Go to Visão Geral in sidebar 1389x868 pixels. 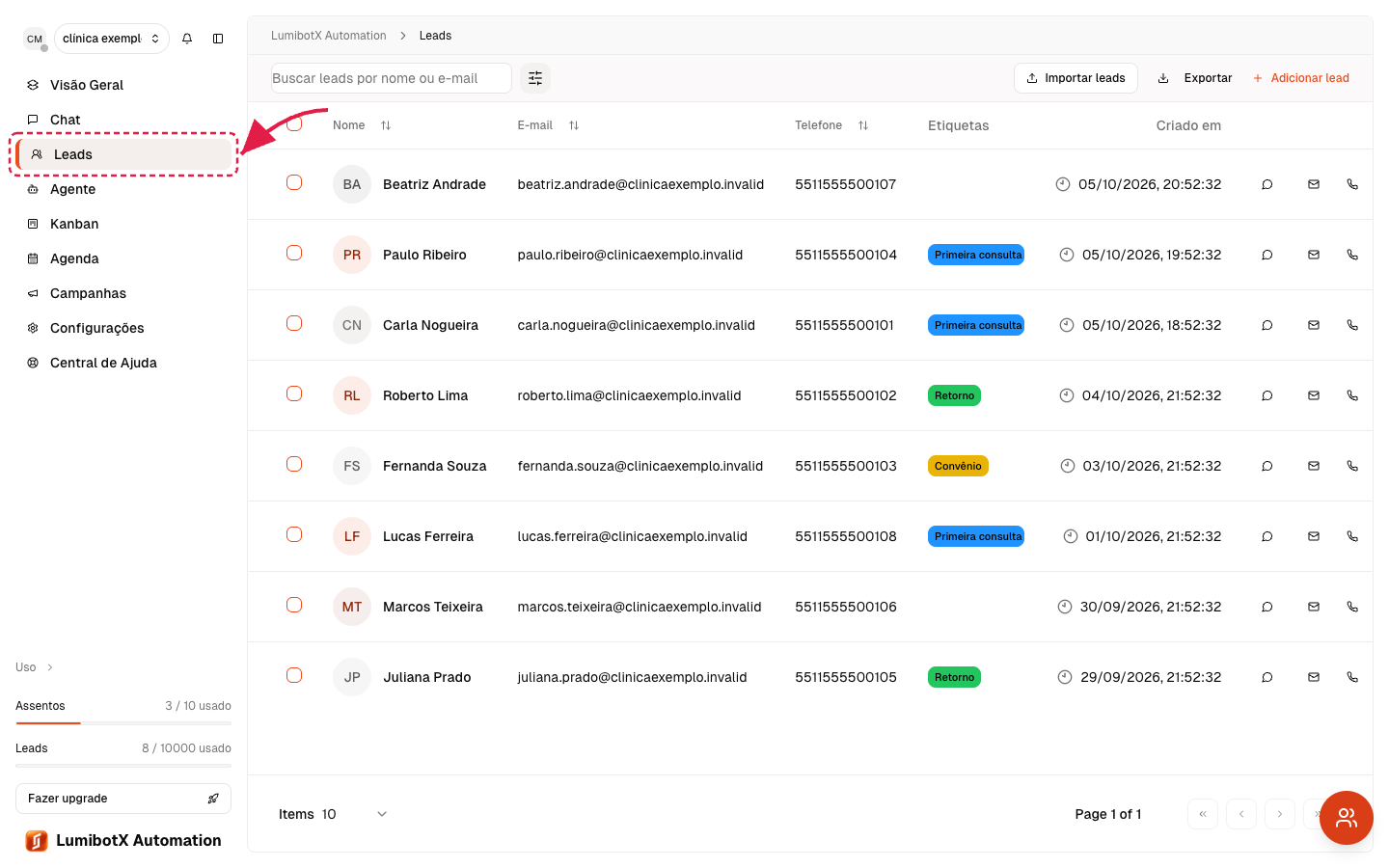click(x=123, y=85)
